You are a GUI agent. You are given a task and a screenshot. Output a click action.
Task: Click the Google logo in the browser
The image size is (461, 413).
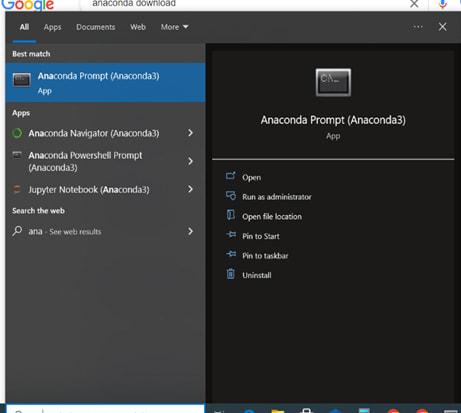[28, 5]
